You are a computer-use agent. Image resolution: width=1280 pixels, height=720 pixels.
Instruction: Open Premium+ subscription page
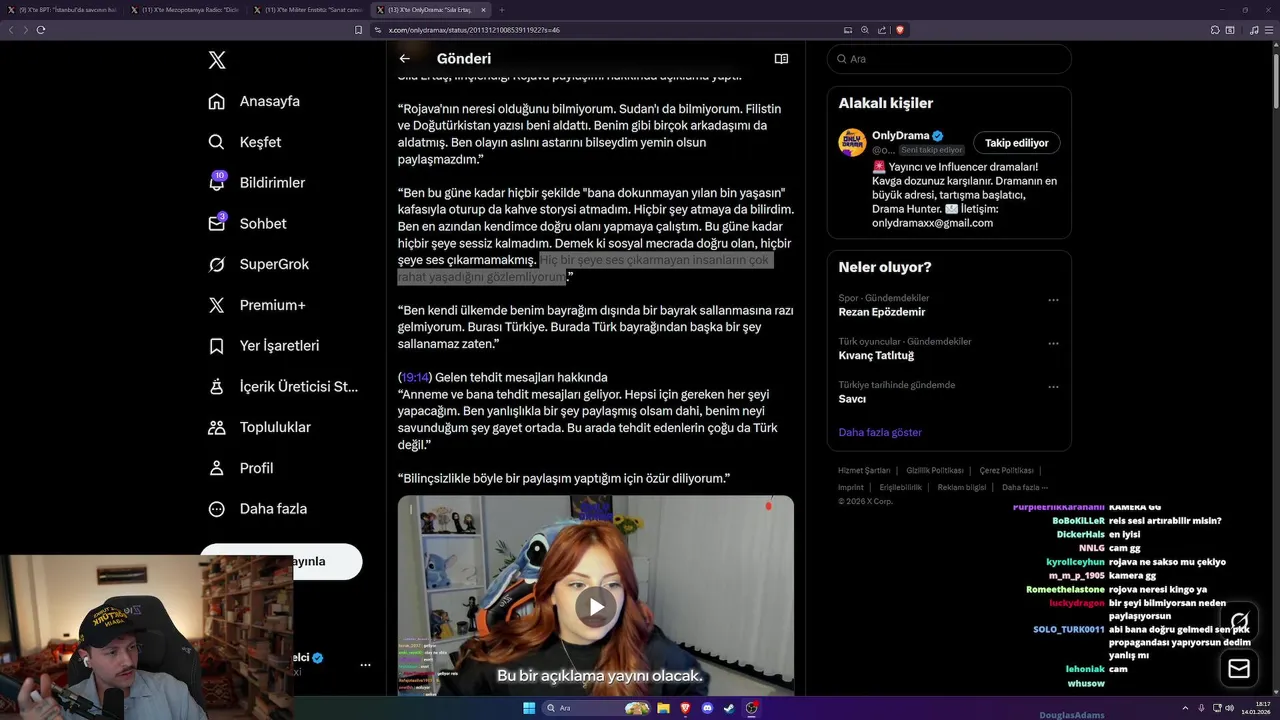pyautogui.click(x=256, y=305)
